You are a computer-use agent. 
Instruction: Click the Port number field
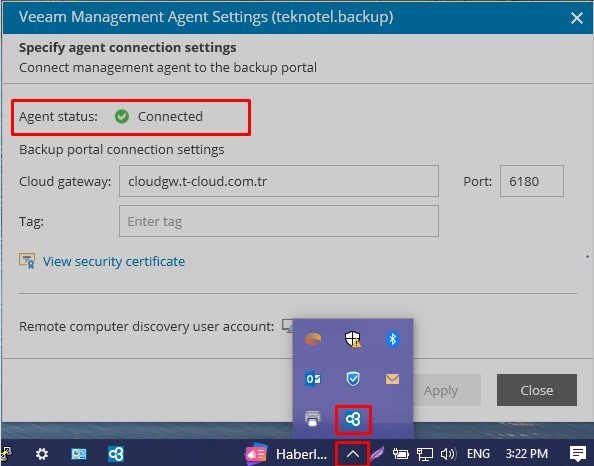(x=531, y=181)
